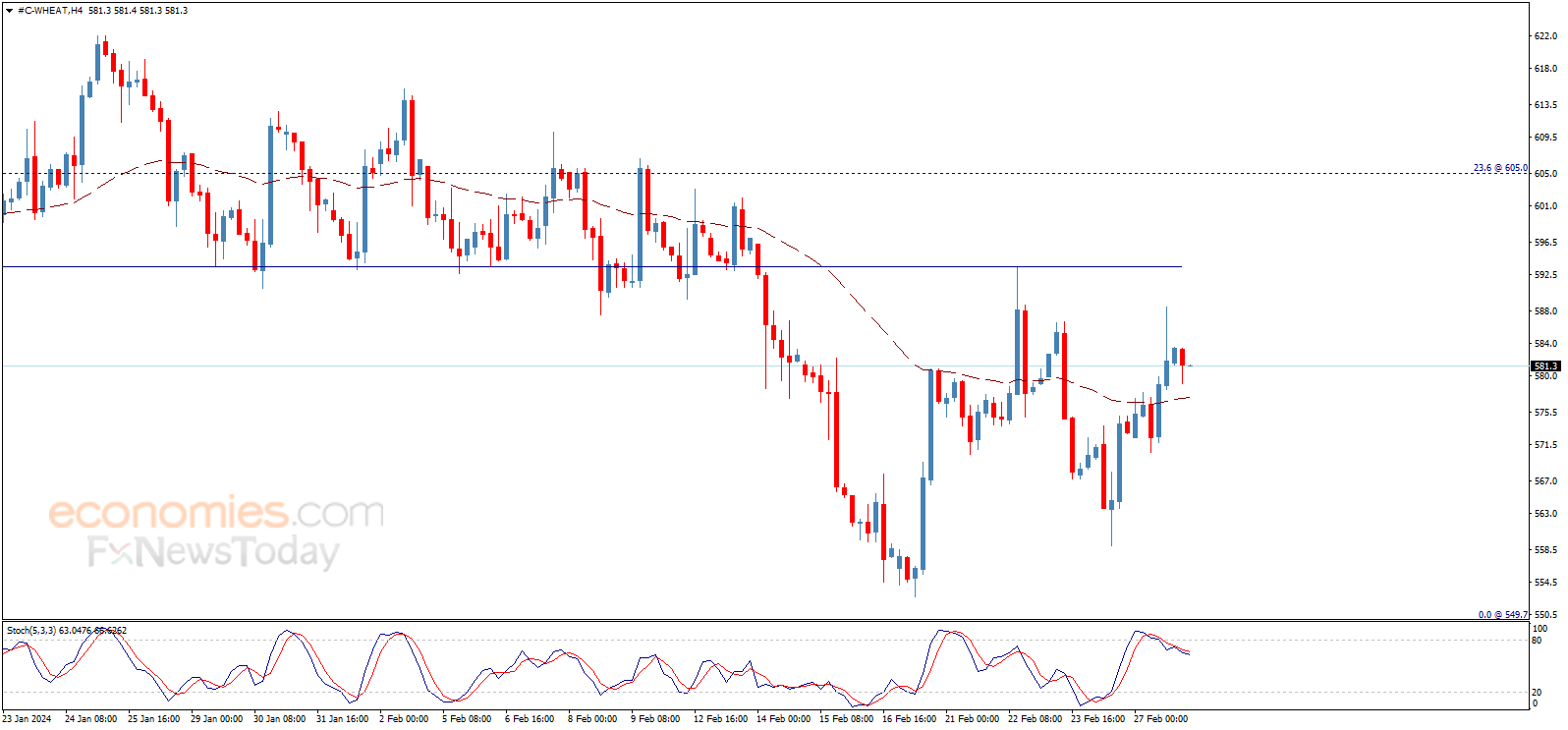Click the 25 Jan 16:00 time label
This screenshot has width=1568, height=730.
pos(153,719)
